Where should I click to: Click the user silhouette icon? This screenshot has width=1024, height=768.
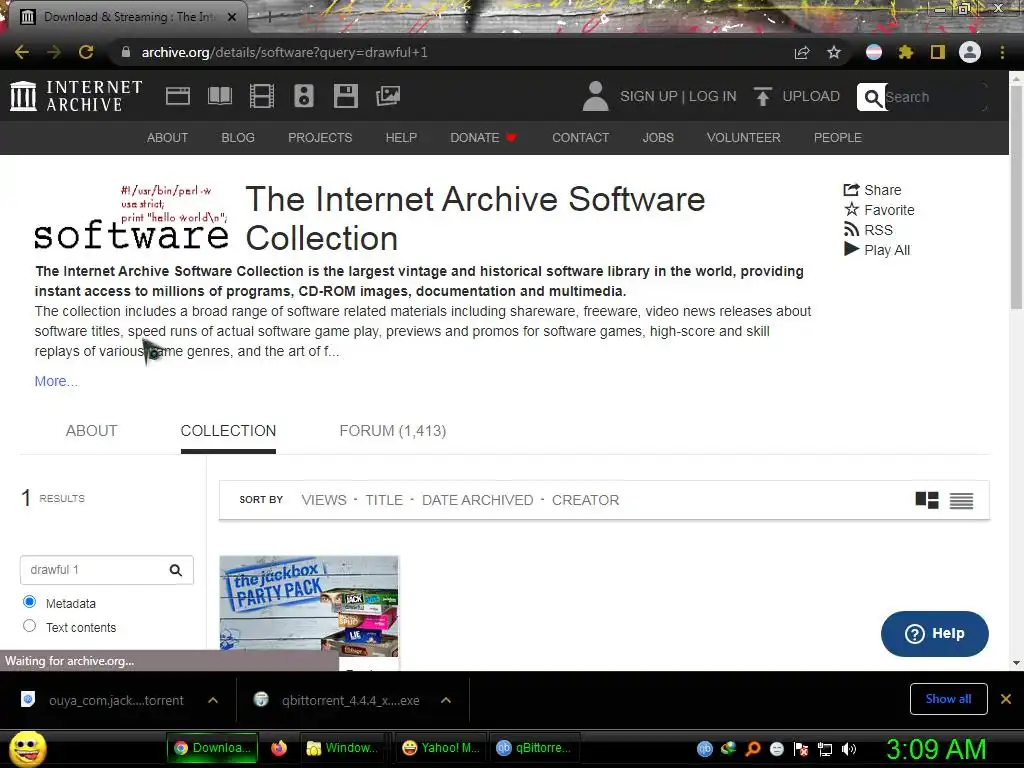pyautogui.click(x=595, y=96)
